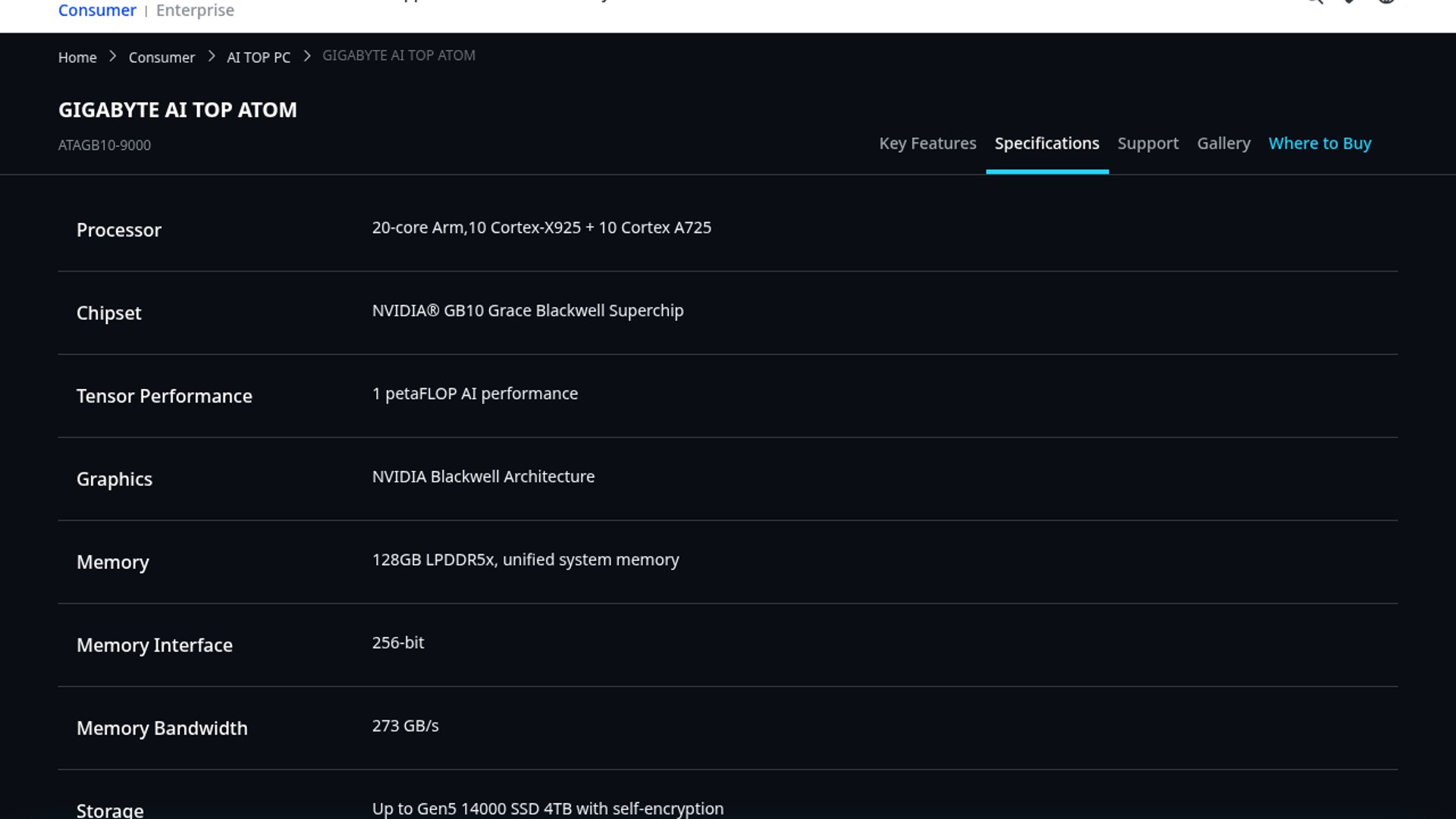This screenshot has width=1456, height=819.
Task: Go to Home via breadcrumb
Action: [77, 58]
